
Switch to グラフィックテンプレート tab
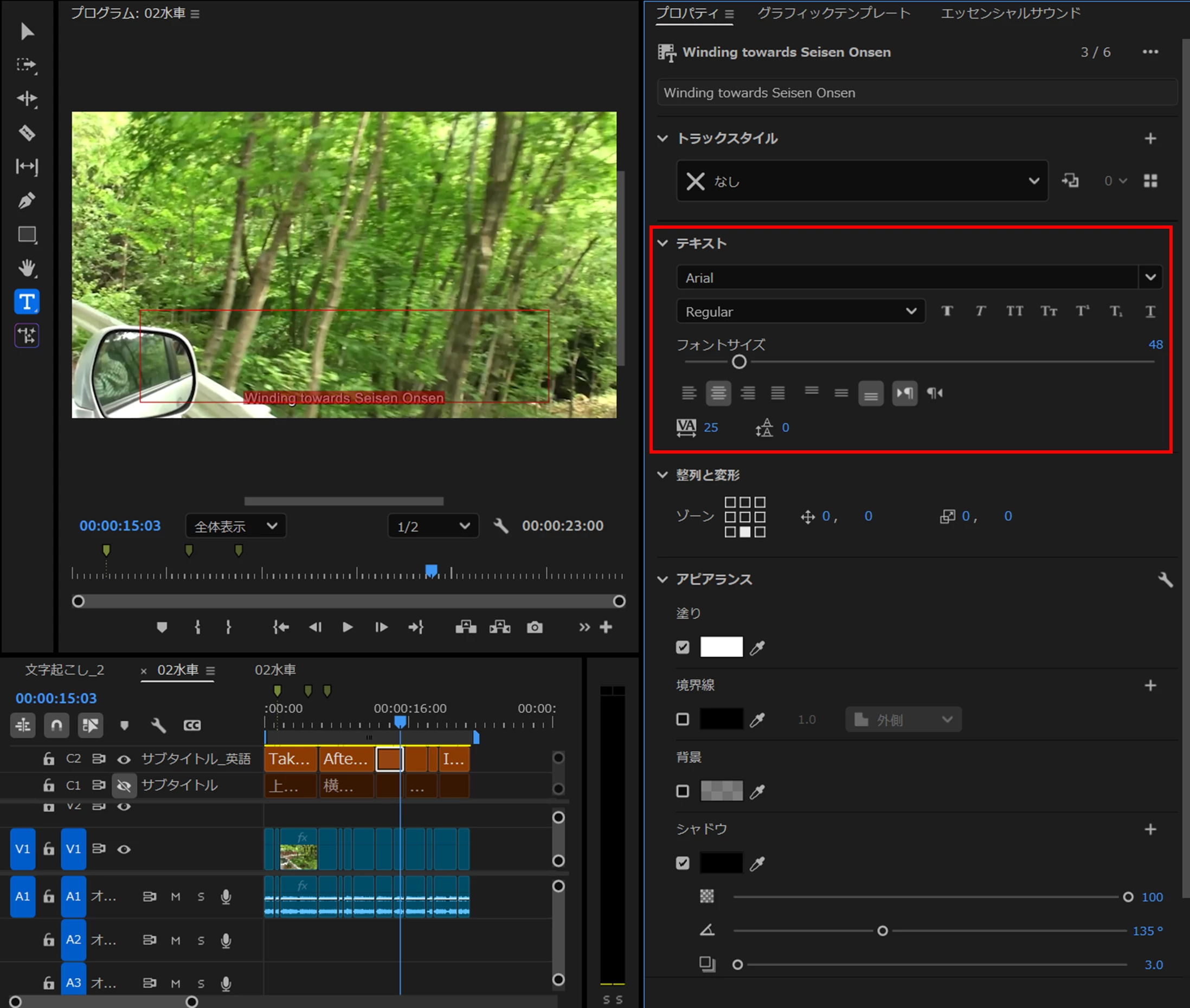coord(833,13)
